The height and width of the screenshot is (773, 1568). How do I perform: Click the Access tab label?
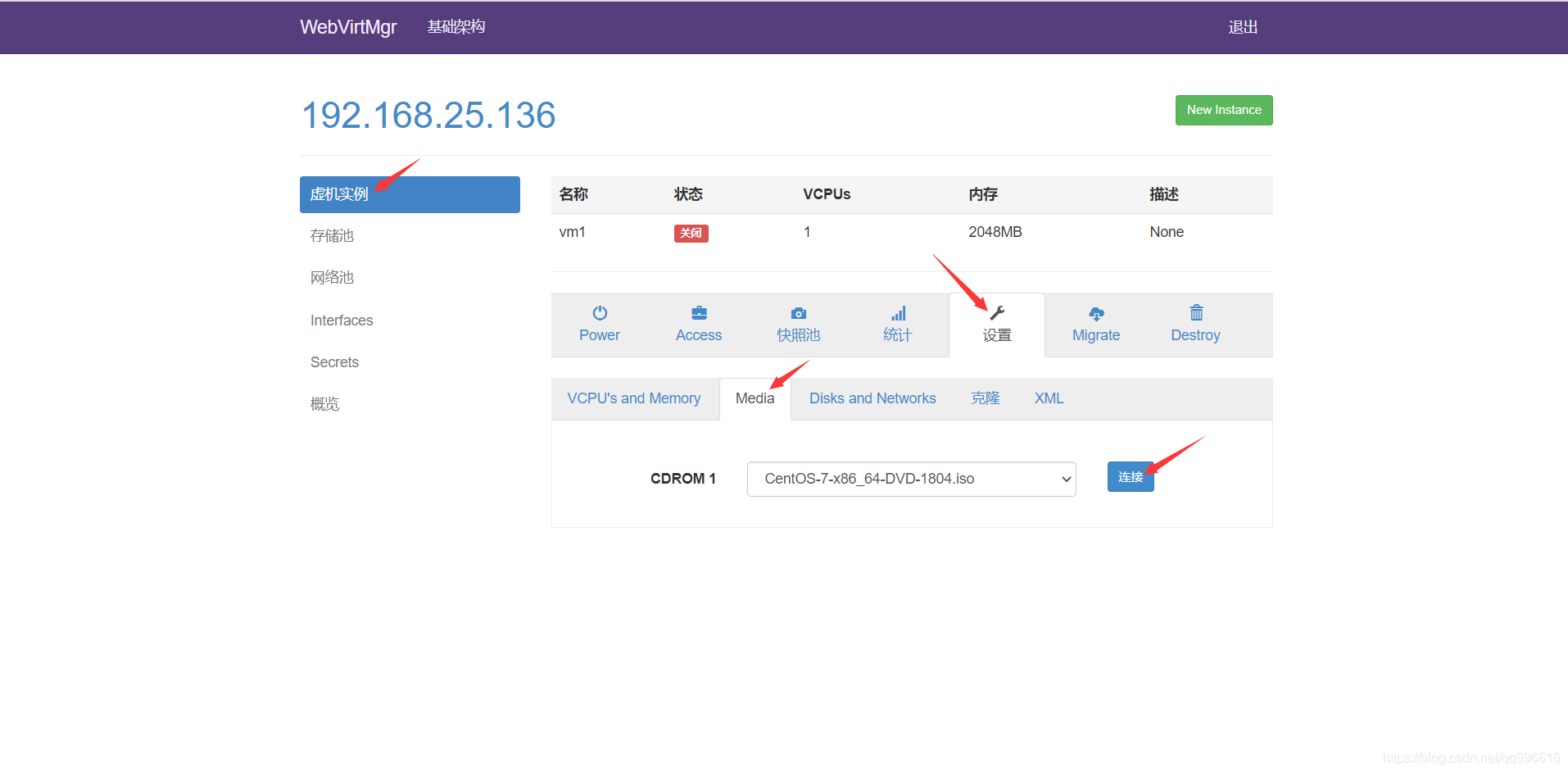click(699, 335)
